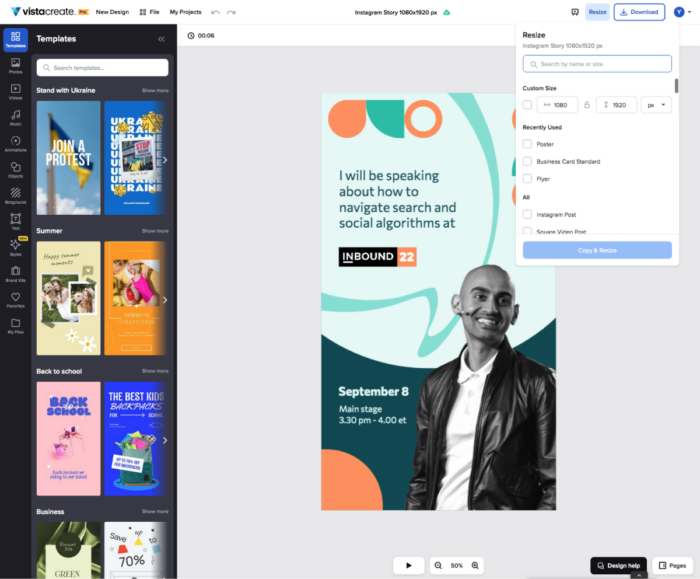The height and width of the screenshot is (579, 700).
Task: Open the Pages panel
Action: [x=673, y=566]
